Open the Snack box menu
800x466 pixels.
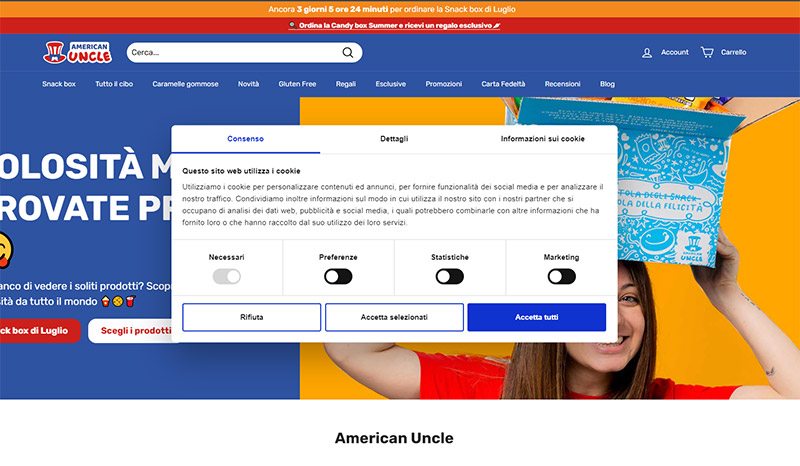[59, 84]
